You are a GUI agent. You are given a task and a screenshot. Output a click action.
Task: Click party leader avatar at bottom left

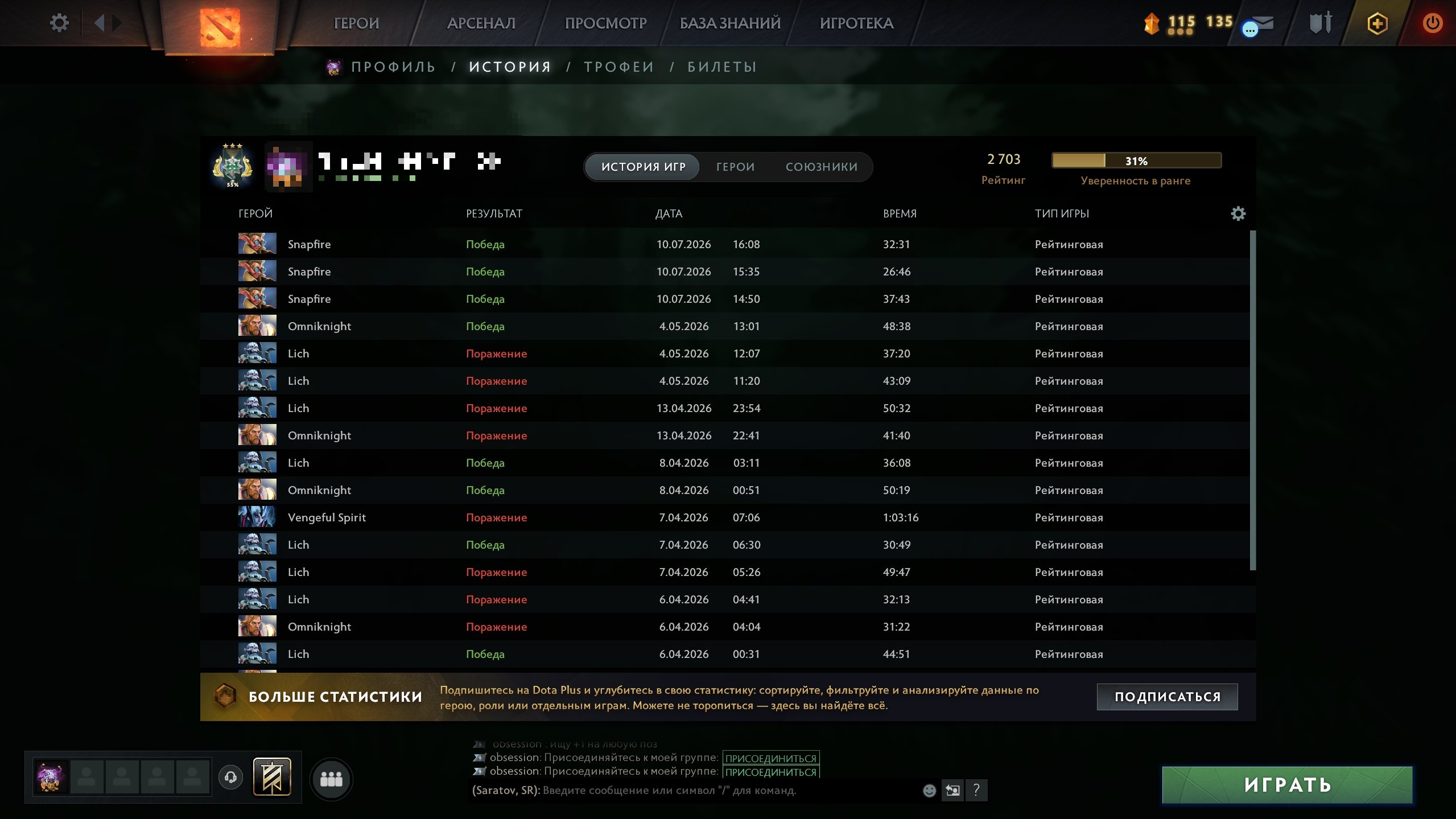point(51,776)
